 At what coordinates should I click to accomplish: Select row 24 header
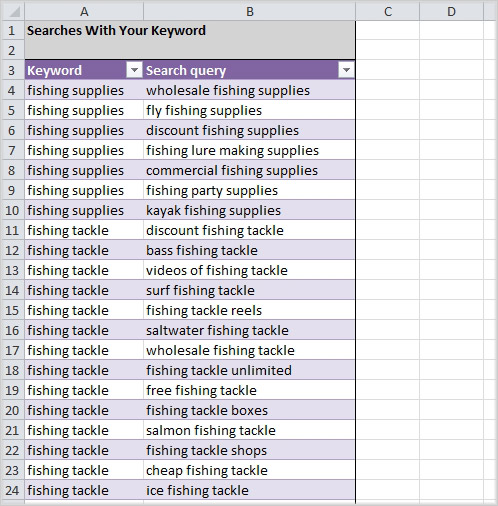point(13,490)
